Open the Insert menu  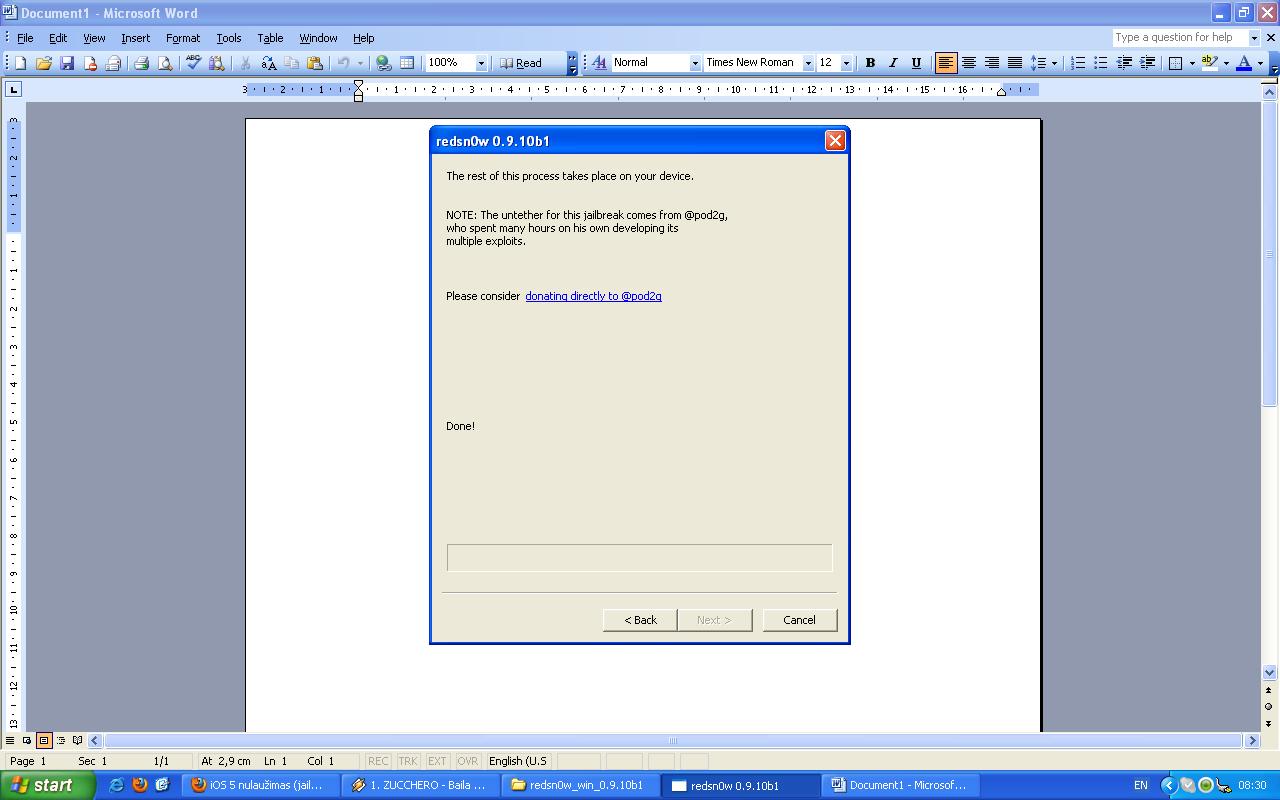pyautogui.click(x=135, y=38)
